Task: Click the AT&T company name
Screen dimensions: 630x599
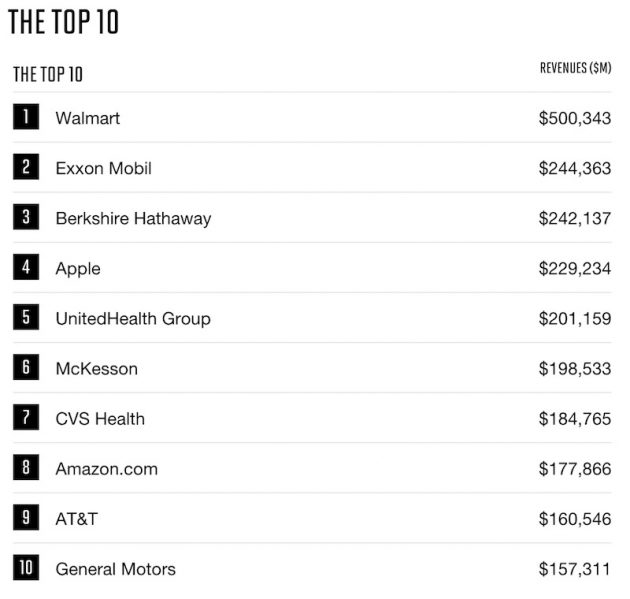Action: point(76,519)
